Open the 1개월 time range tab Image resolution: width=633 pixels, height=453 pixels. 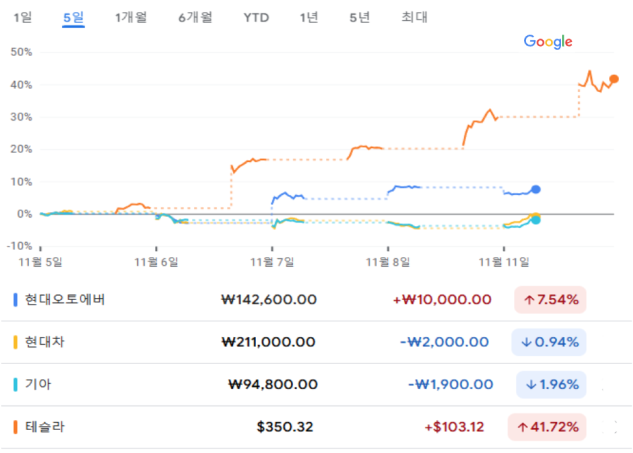click(x=131, y=17)
